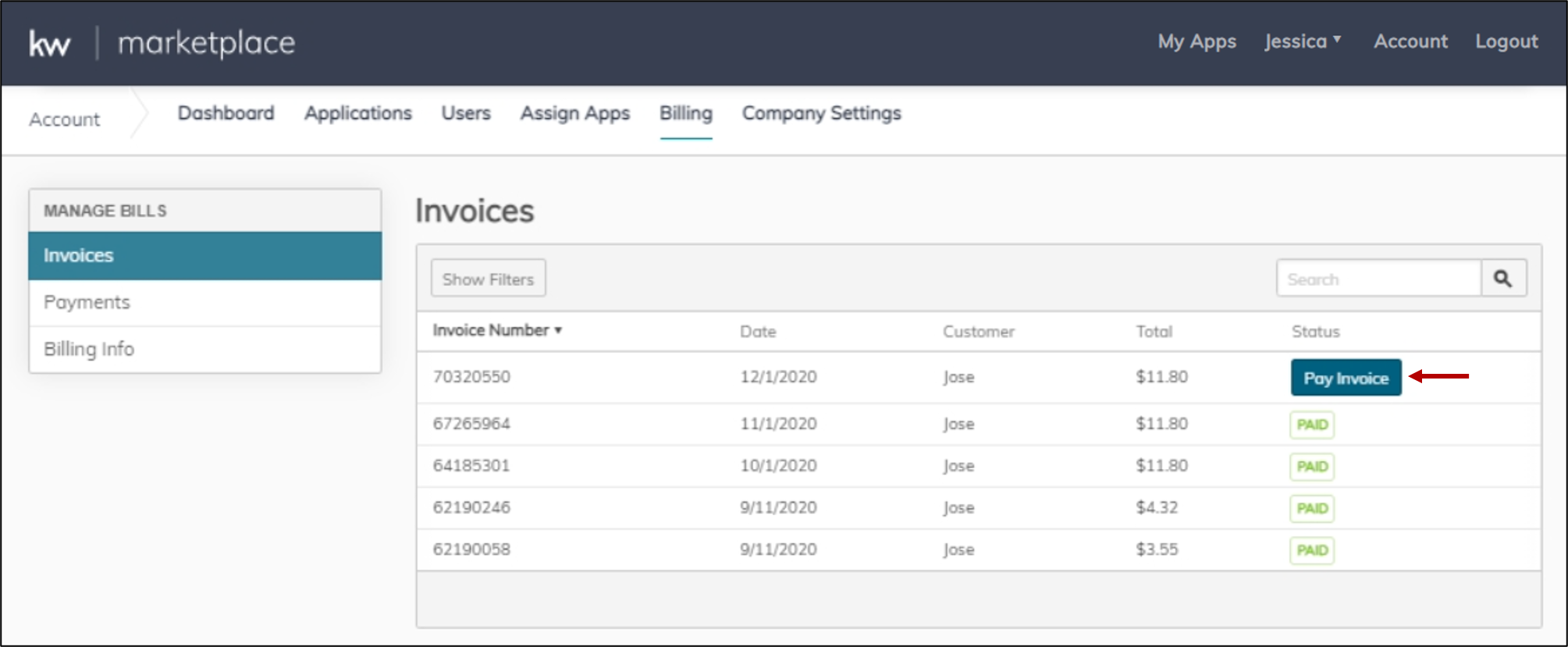Click the MANAGE BILLS panel header
Image resolution: width=1568 pixels, height=647 pixels.
pyautogui.click(x=205, y=211)
